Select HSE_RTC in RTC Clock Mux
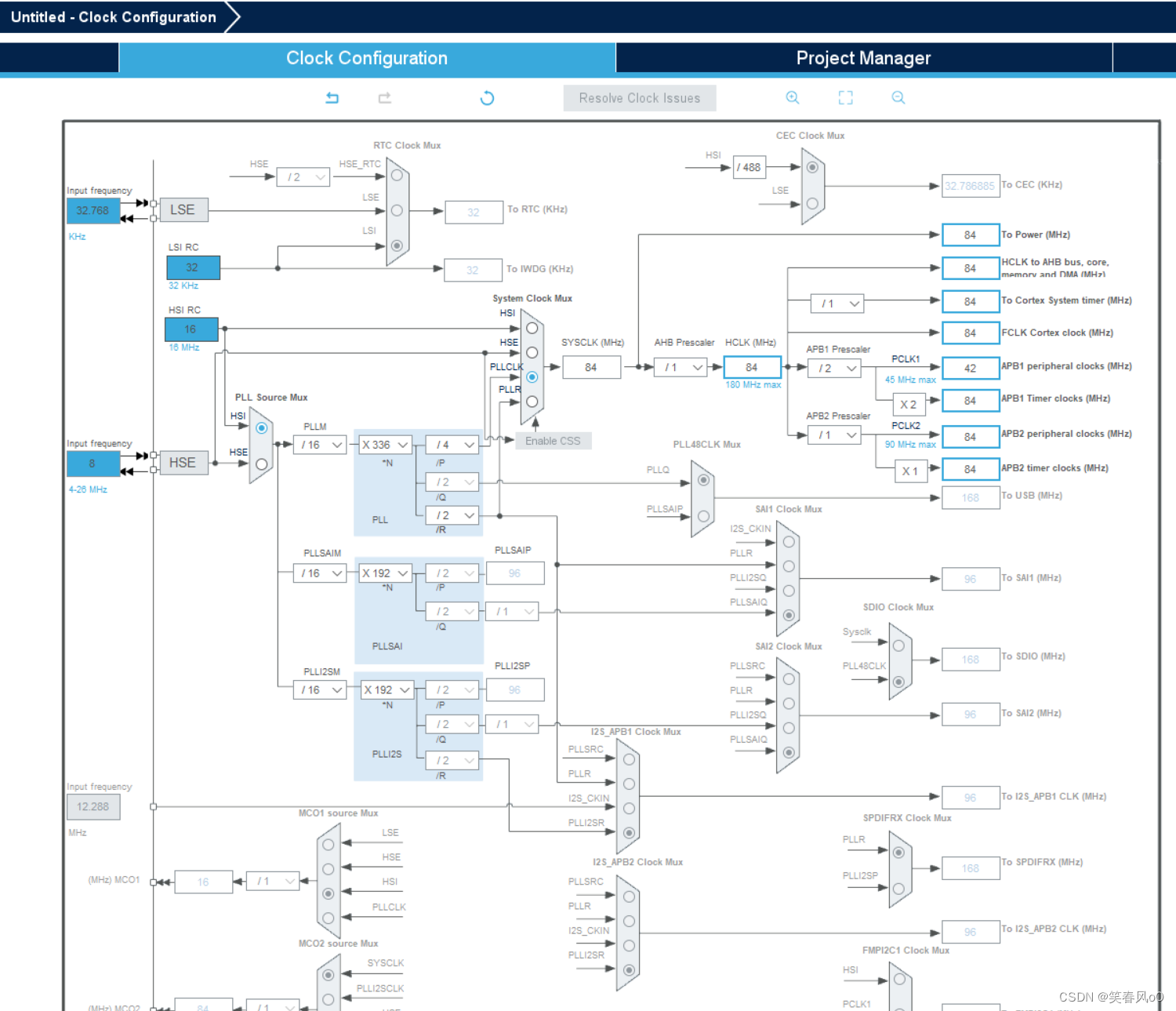The height and width of the screenshot is (1011, 1176). click(x=397, y=175)
